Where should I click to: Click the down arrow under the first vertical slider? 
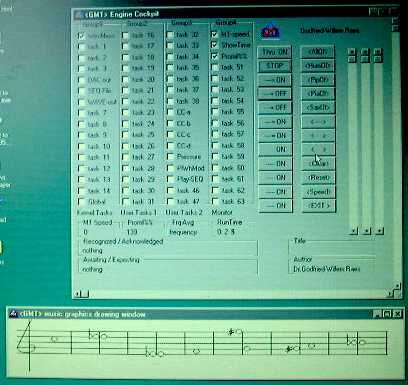click(354, 231)
